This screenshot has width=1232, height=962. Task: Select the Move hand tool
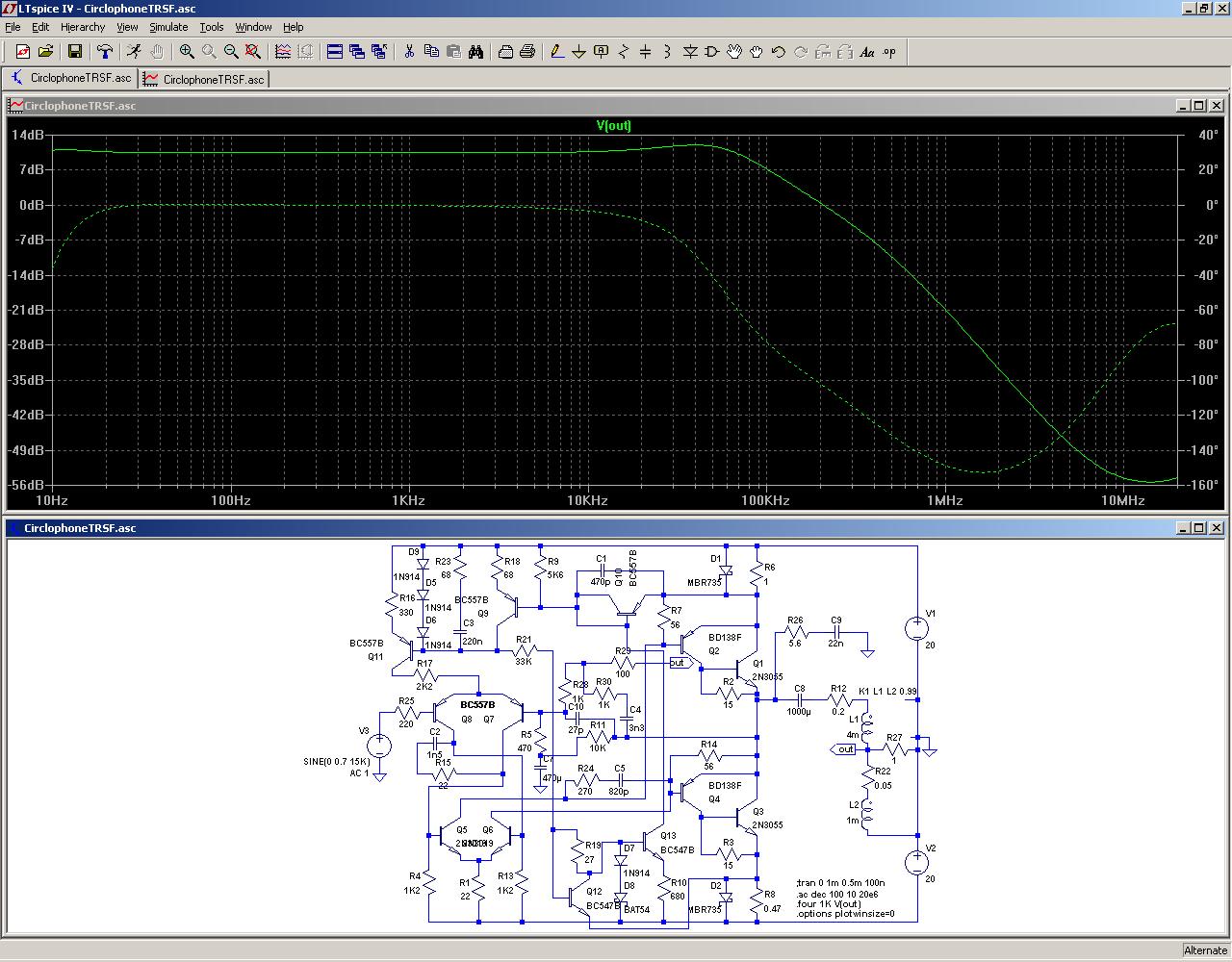(x=734, y=52)
